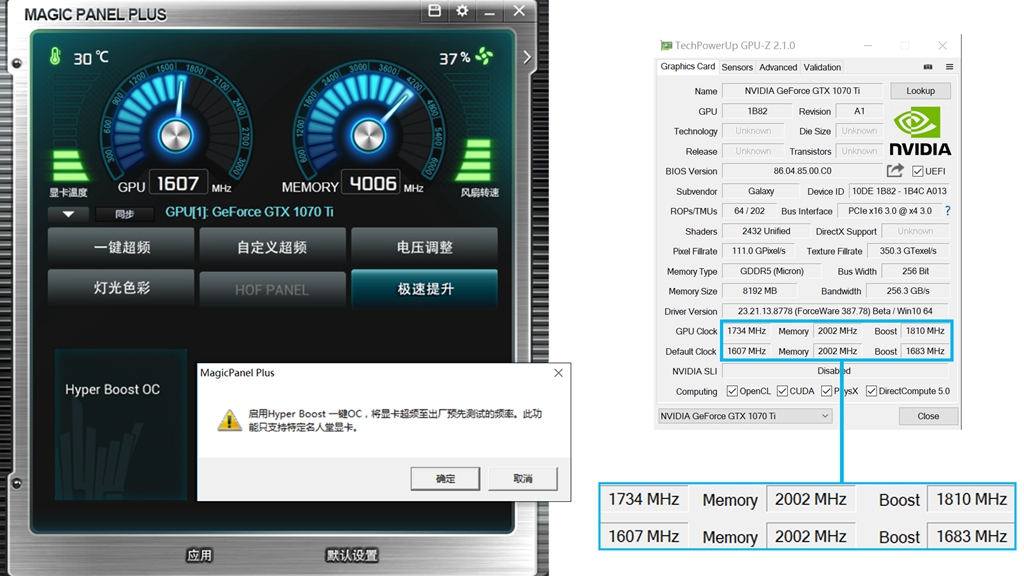
Task: Click the Driver Version field
Action: 835,312
